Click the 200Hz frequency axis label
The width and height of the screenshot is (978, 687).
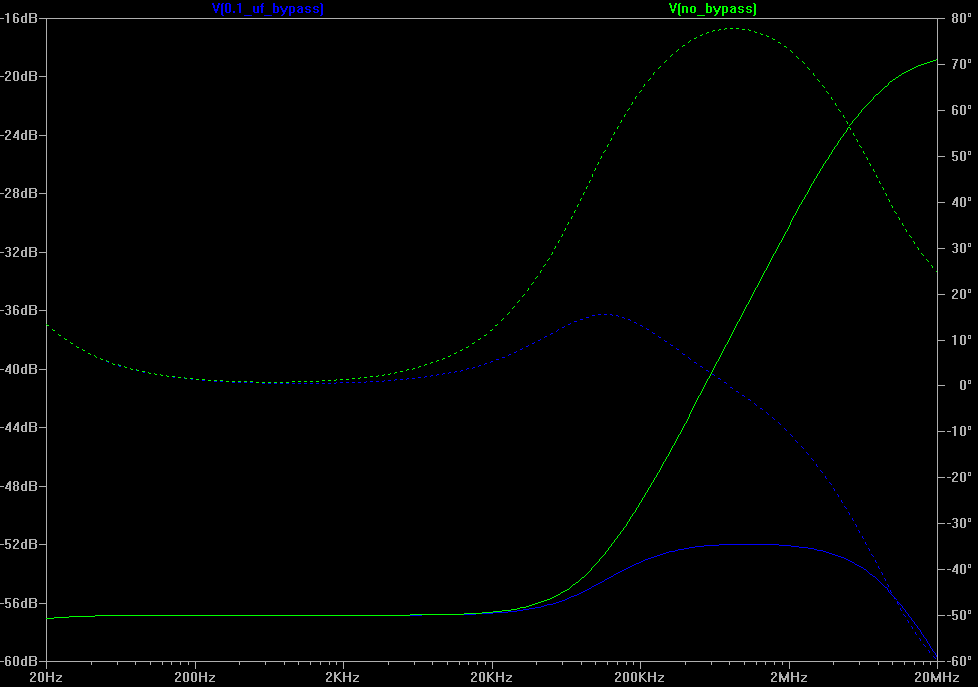click(195, 677)
